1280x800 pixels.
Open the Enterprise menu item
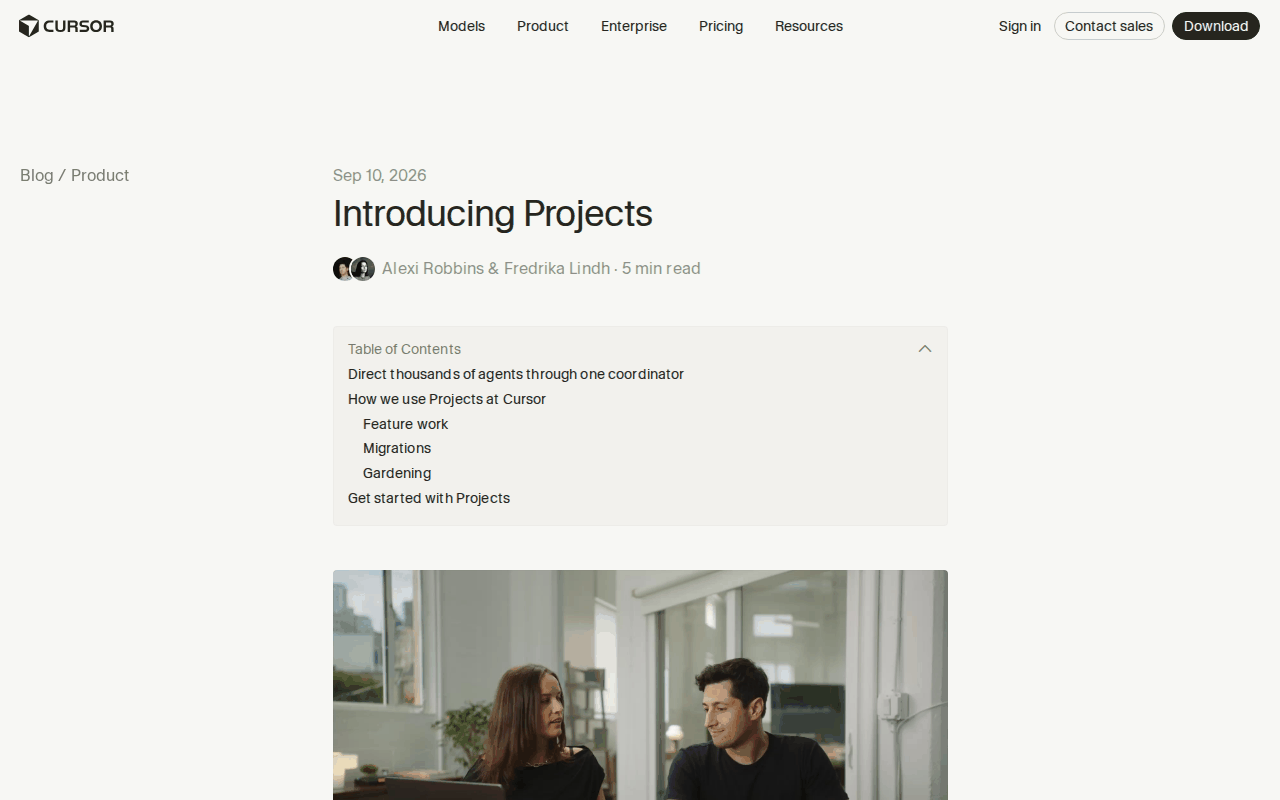pyautogui.click(x=634, y=26)
